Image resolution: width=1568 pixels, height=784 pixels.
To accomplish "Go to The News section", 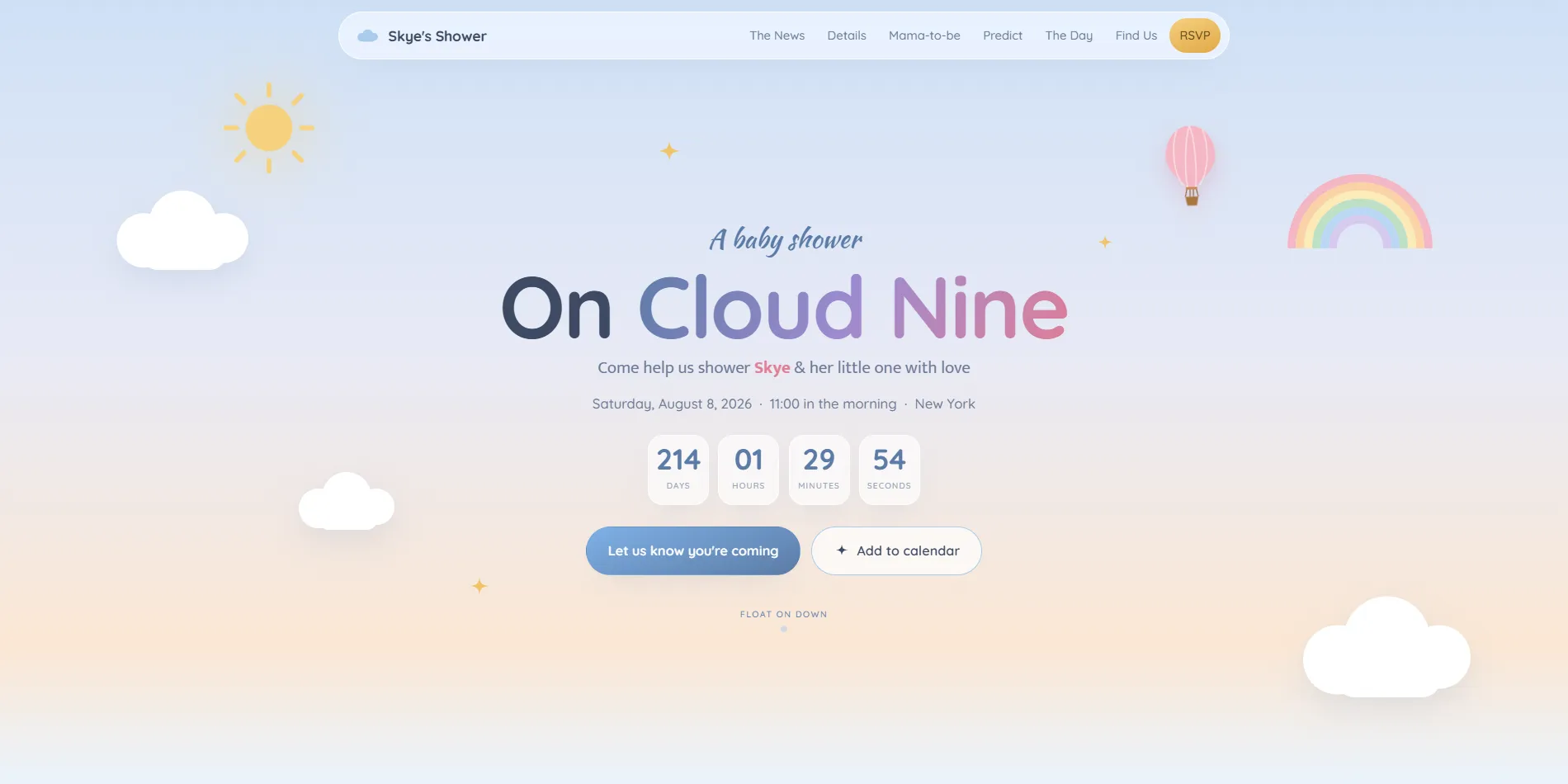I will (x=777, y=35).
